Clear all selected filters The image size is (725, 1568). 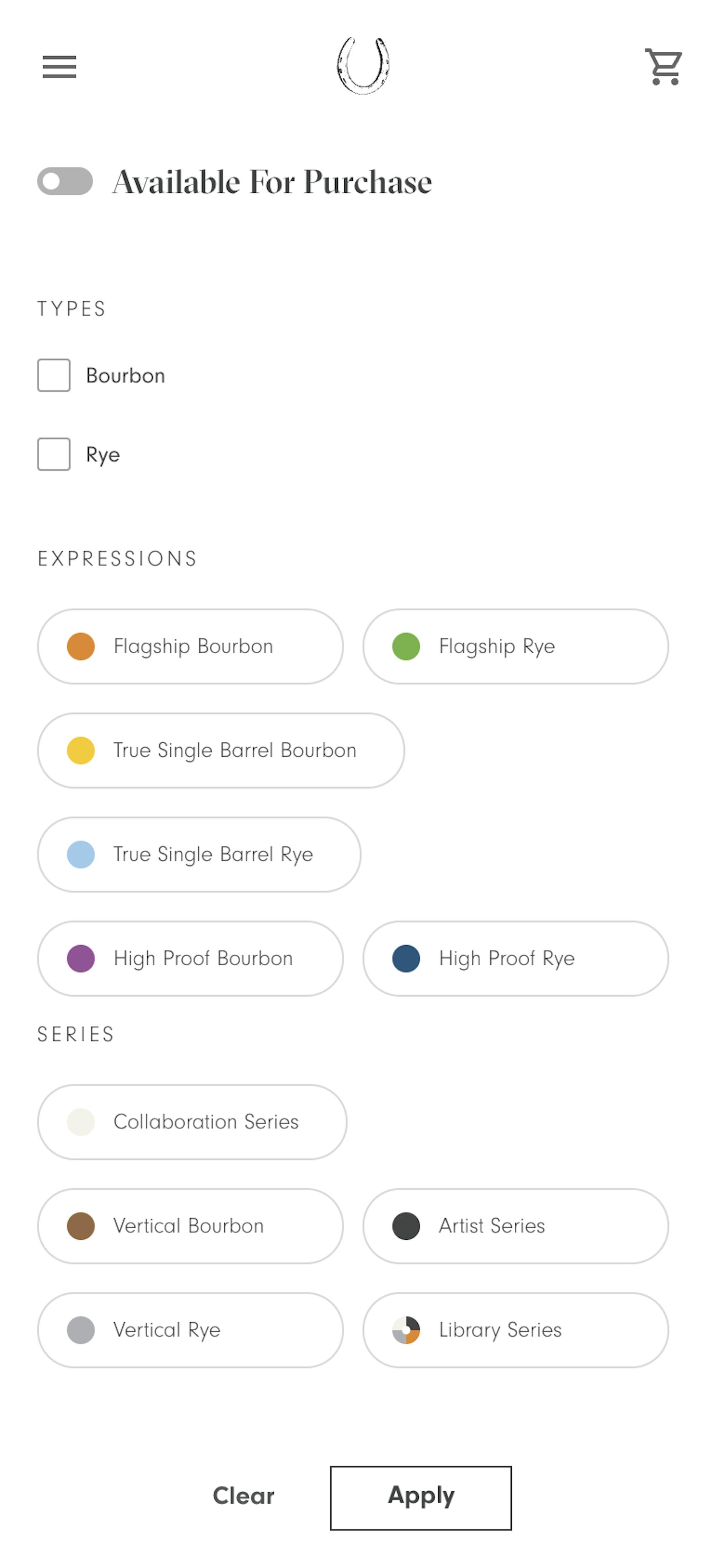[244, 1496]
